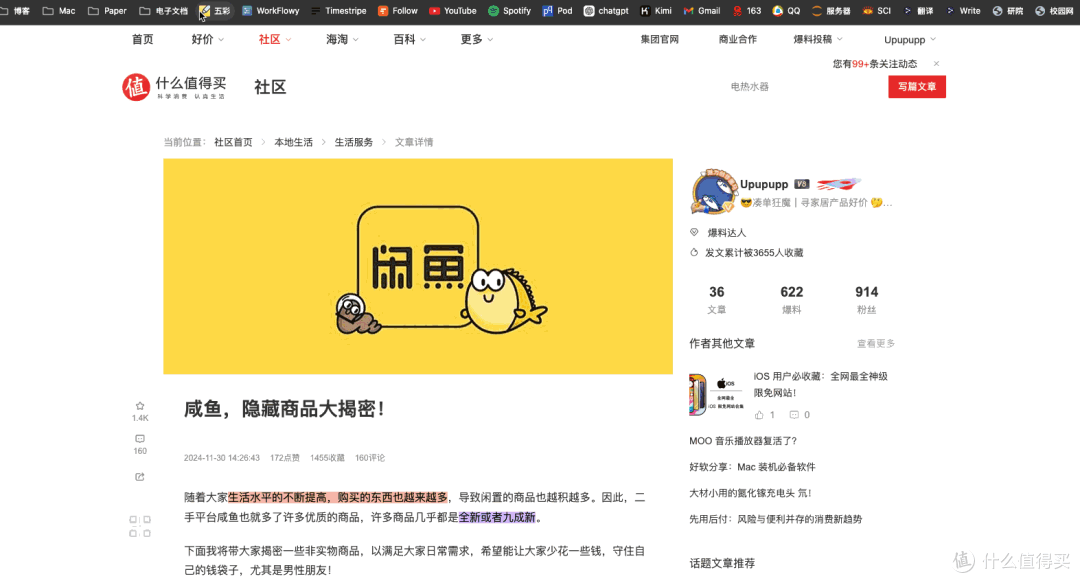Expand the 爆料投稿 dropdown

coord(818,39)
